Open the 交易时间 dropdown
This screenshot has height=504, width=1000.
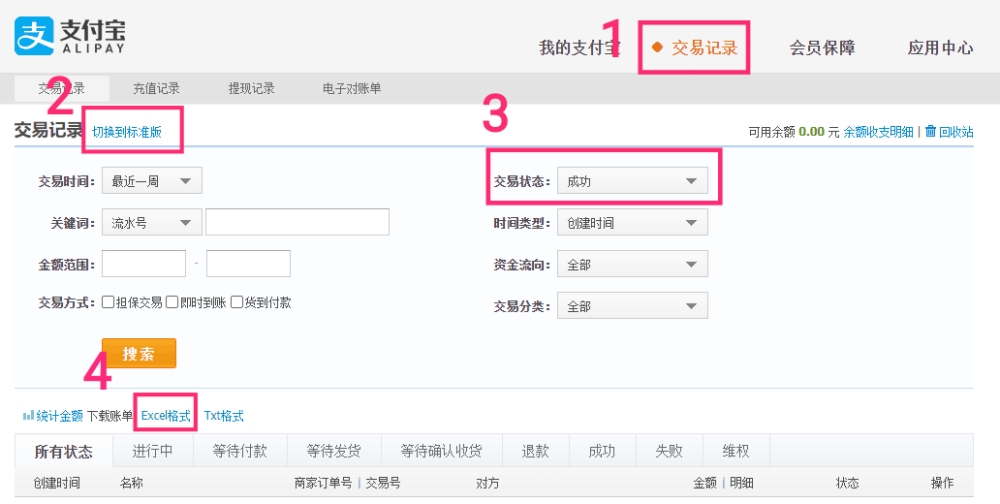[x=152, y=181]
